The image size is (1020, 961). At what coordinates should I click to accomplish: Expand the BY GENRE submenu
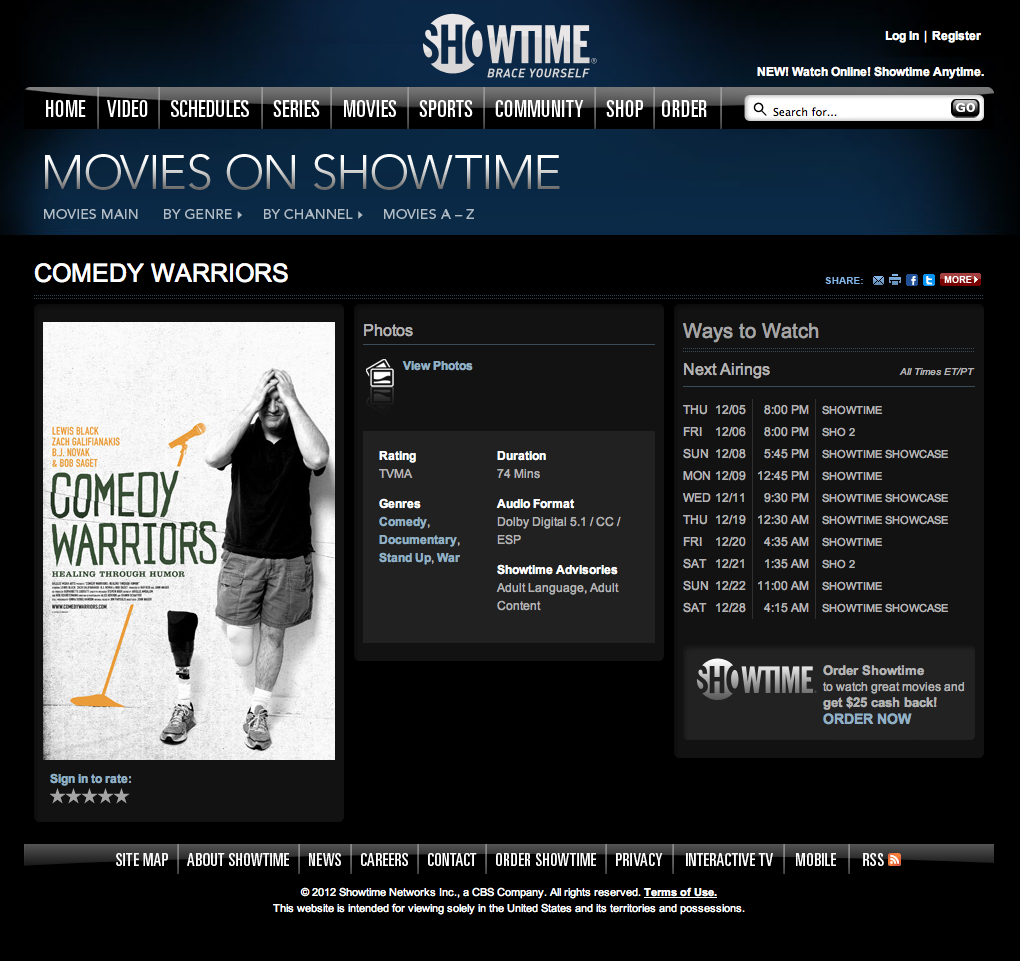202,214
